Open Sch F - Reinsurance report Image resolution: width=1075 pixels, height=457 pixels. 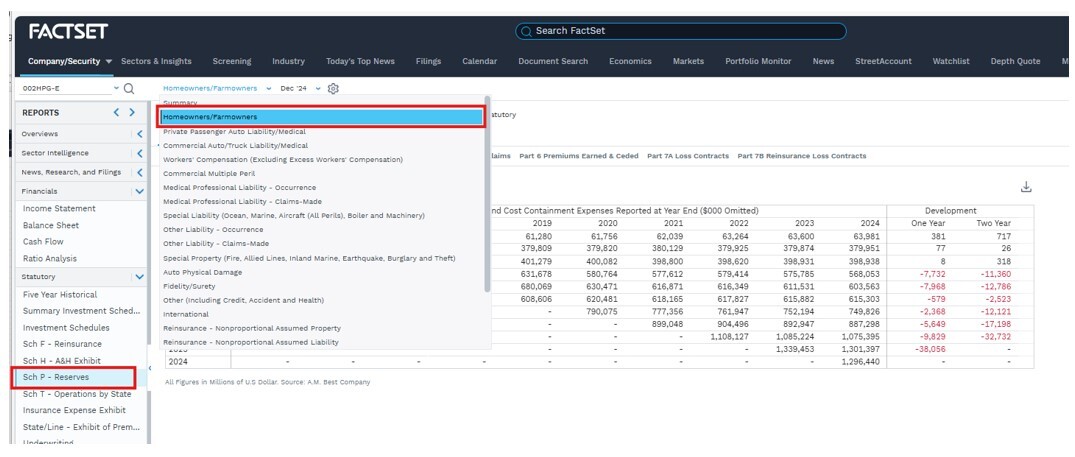(62, 344)
